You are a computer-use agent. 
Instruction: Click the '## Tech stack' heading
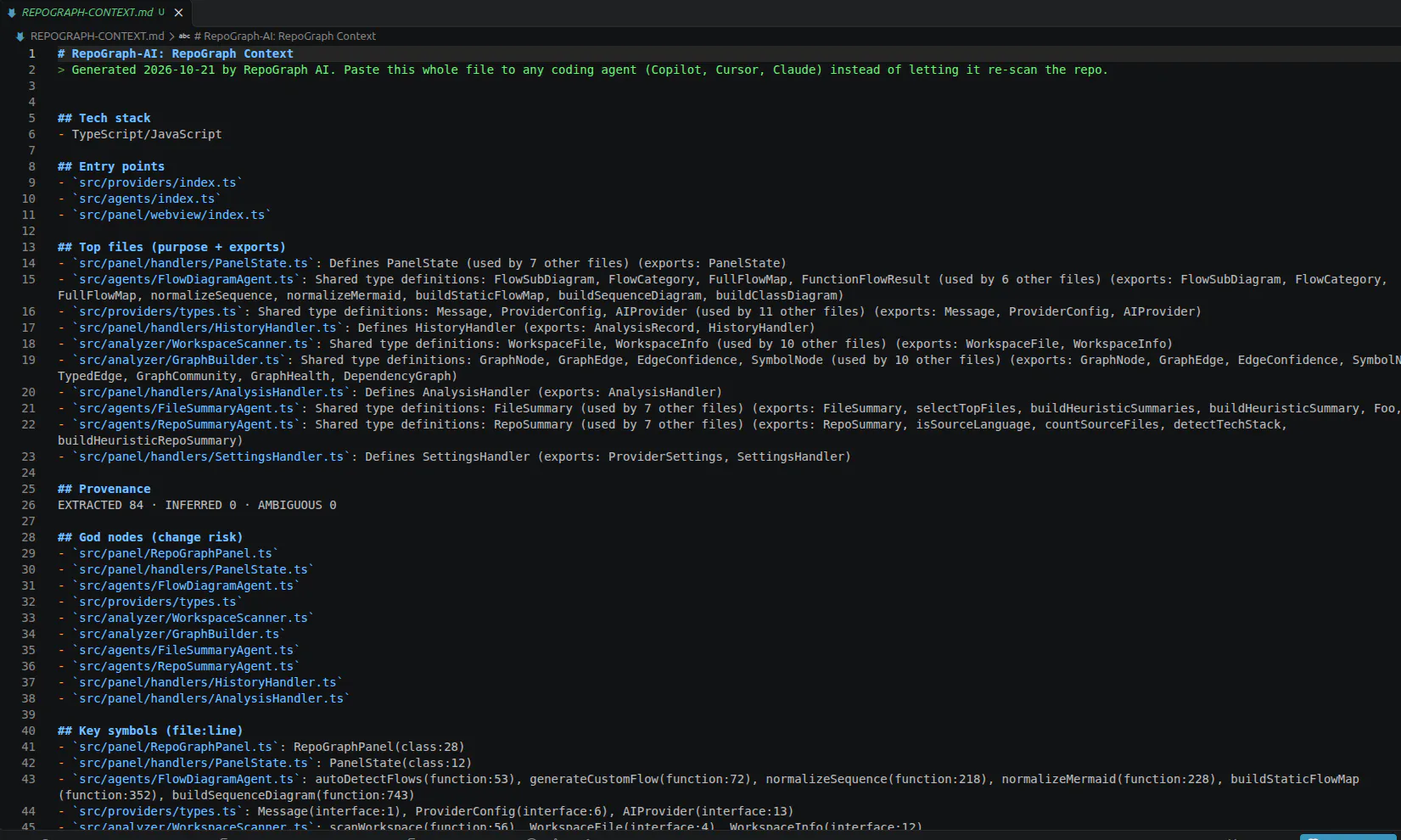click(x=104, y=118)
